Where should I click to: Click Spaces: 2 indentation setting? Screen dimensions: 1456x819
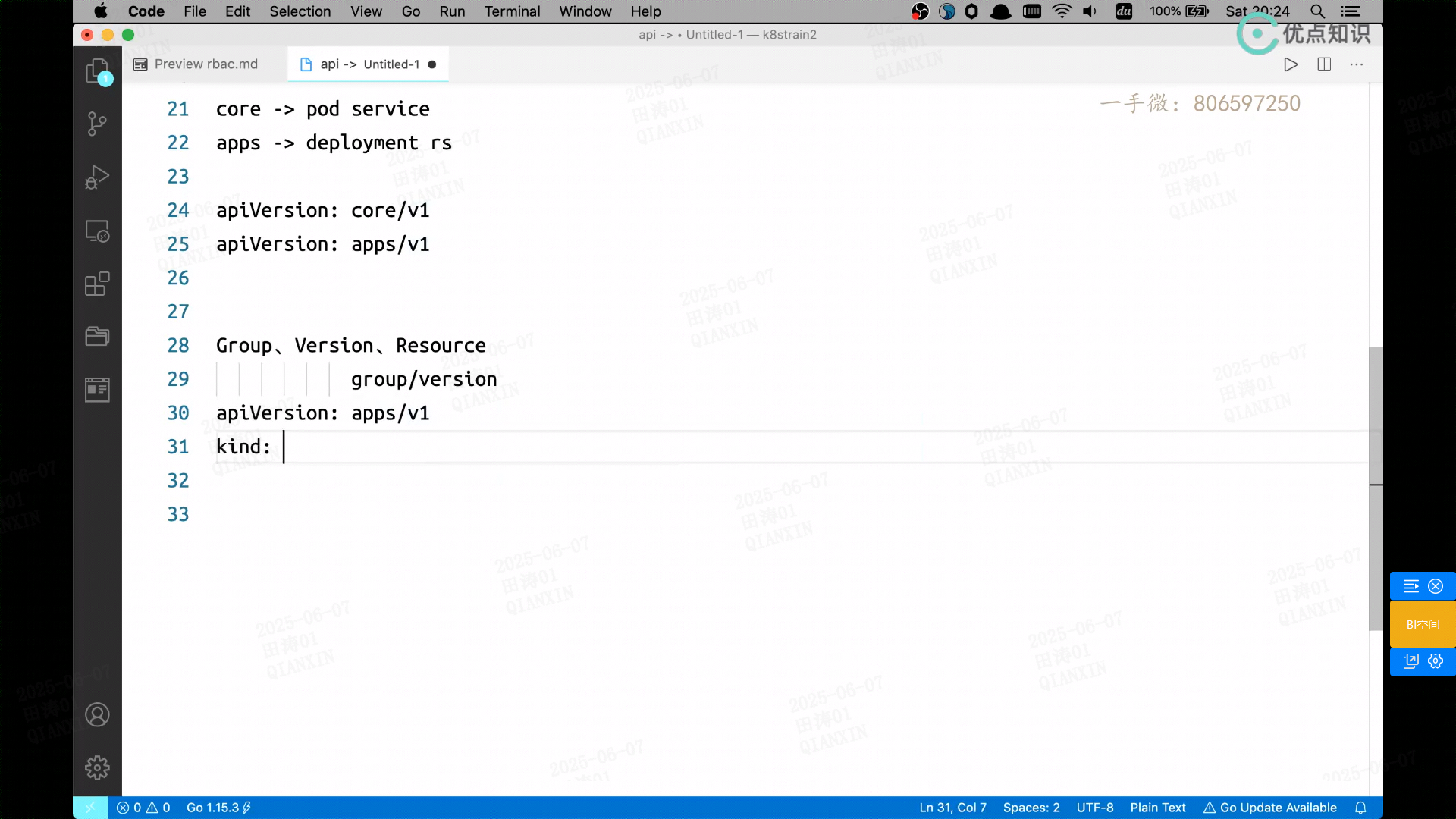pos(1031,808)
